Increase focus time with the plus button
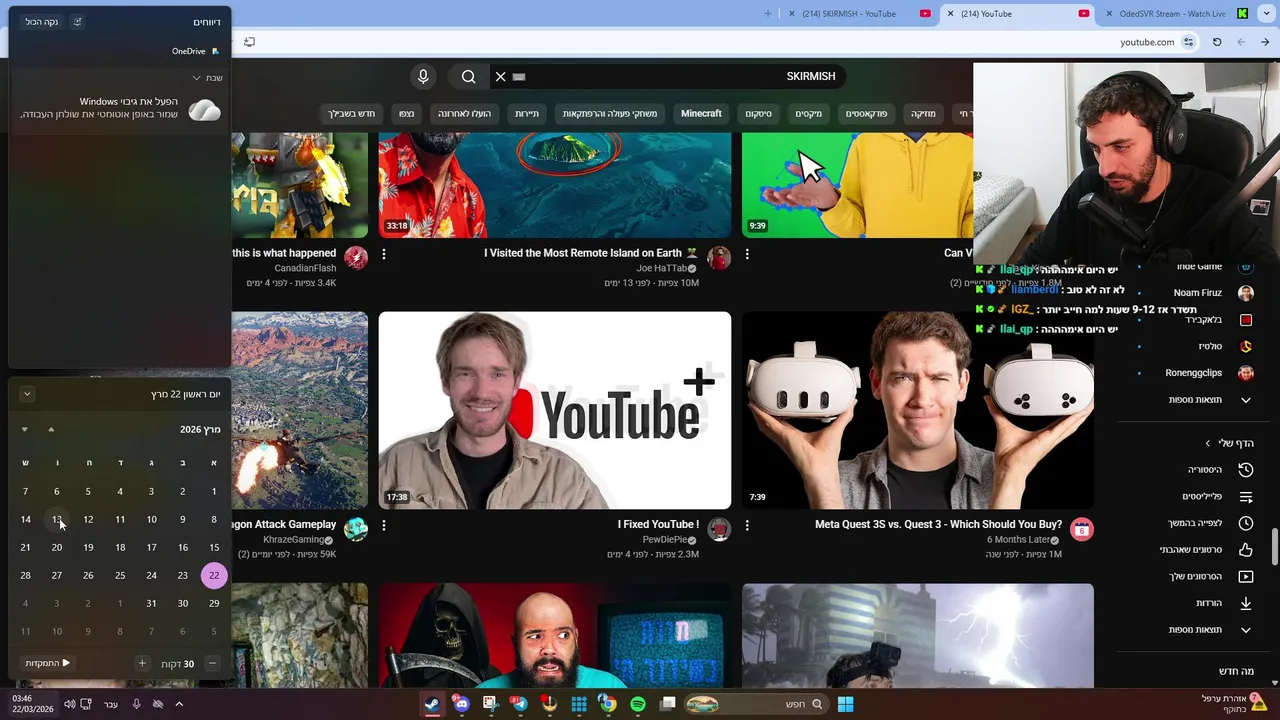Screen dimensions: 1280x720 [x=142, y=663]
